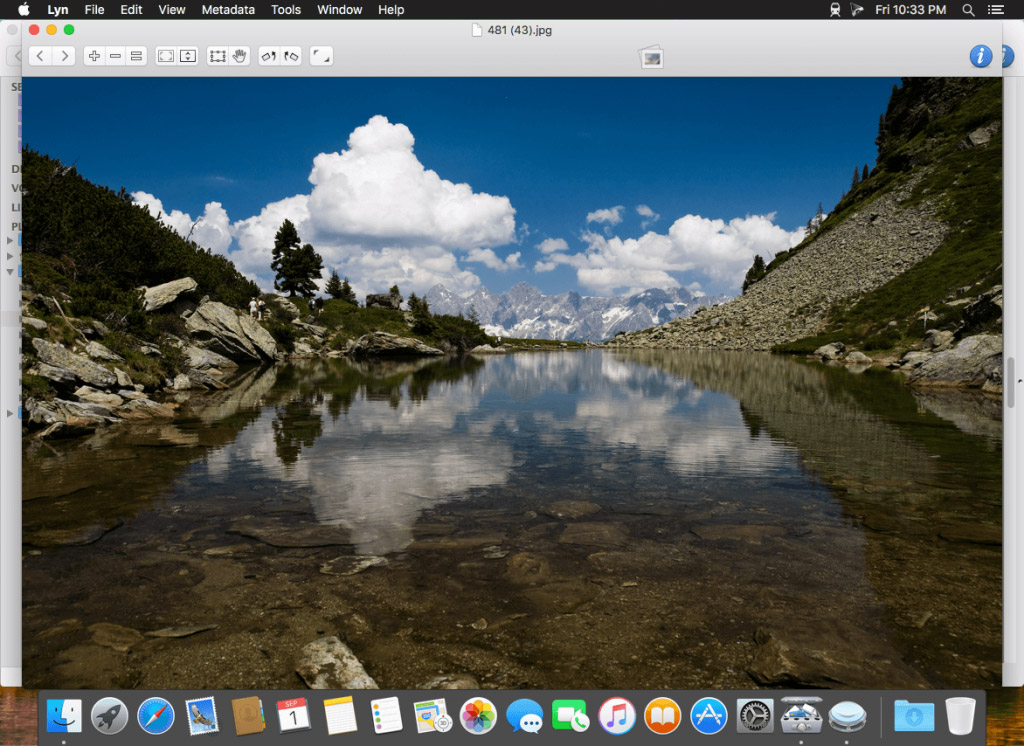Viewport: 1024px width, 746px height.
Task: Launch Safari from the dock
Action: tap(155, 715)
